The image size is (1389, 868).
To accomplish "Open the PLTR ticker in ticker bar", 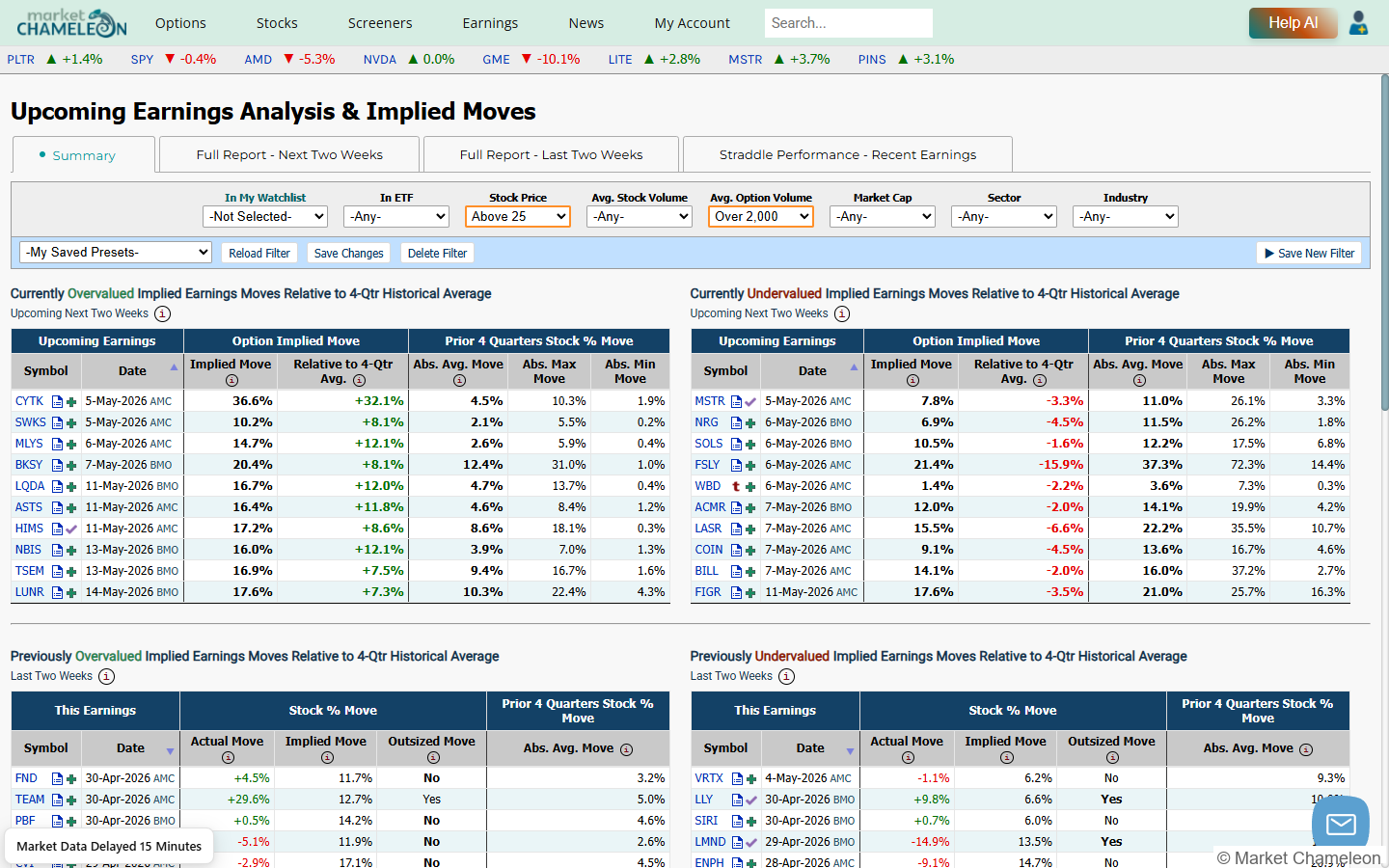I will coord(20,60).
